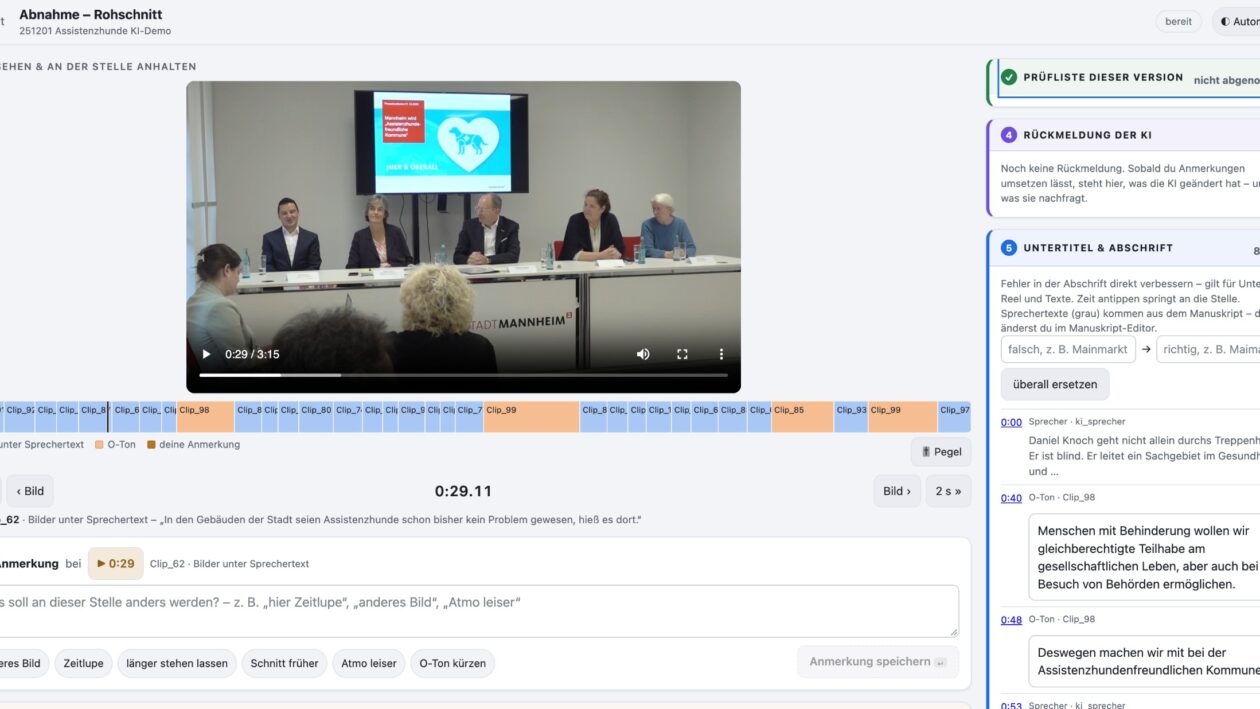This screenshot has width=1260, height=709.
Task: Click the green check icon next to Prüfliste
Action: (1009, 77)
